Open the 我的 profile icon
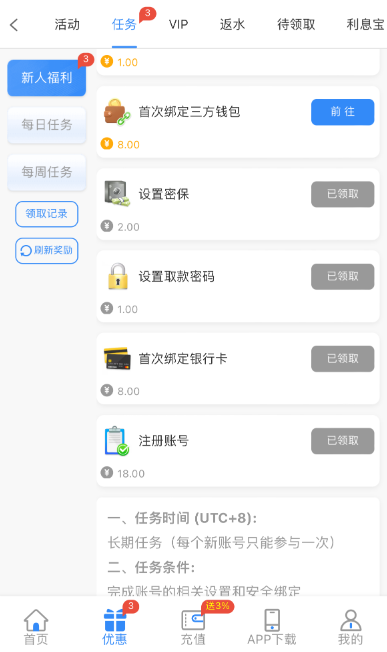Viewport: 387px width, 652px height. tap(350, 620)
